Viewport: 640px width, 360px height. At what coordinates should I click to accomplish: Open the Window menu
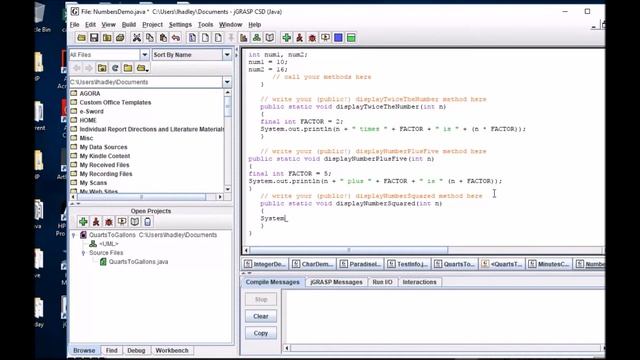coord(231,25)
